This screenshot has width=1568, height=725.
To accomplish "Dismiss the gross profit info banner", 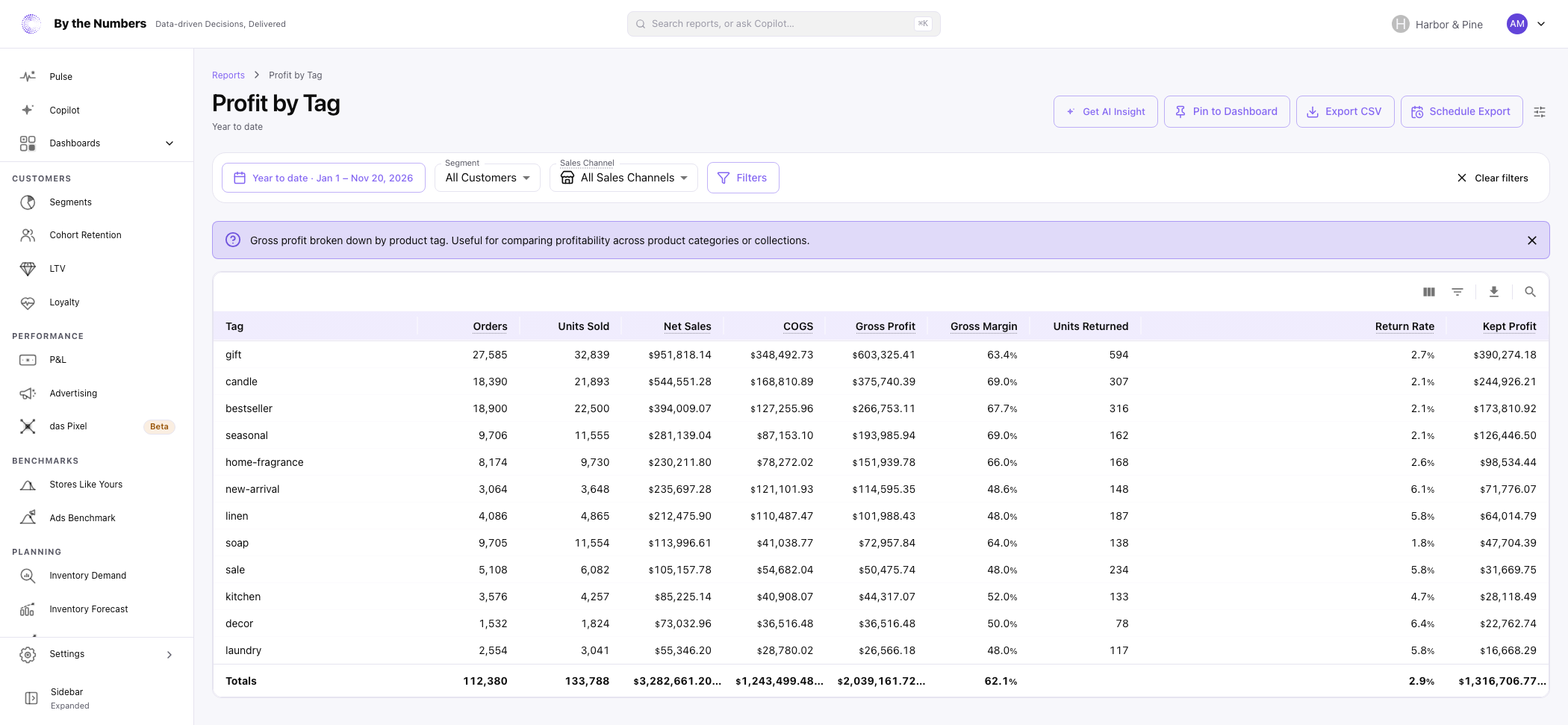I will (x=1532, y=240).
